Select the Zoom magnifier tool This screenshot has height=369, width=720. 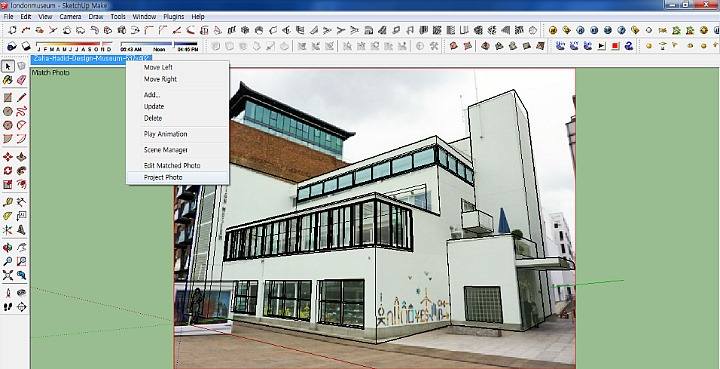8,262
